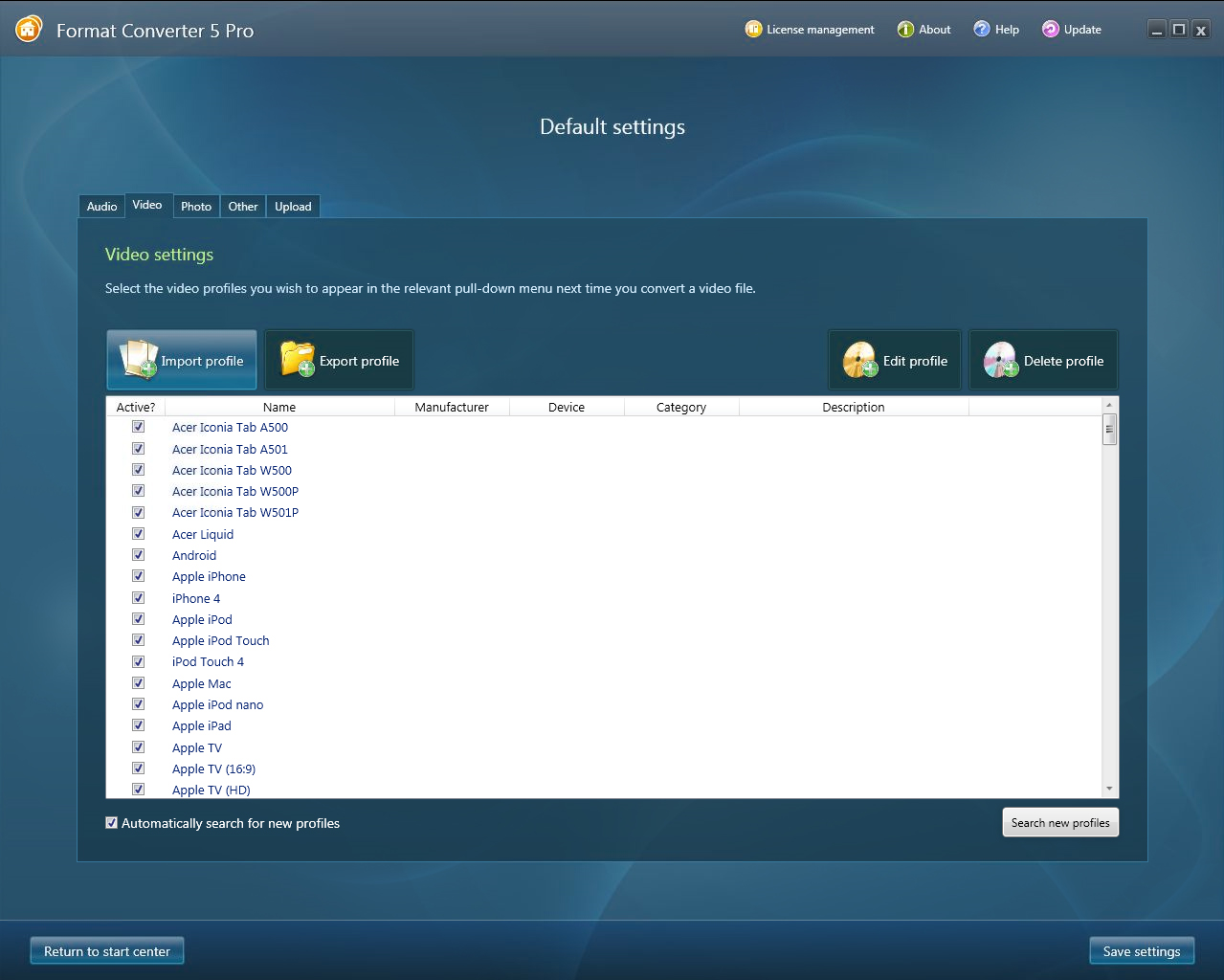This screenshot has height=980, width=1224.
Task: Open the Upload tab
Action: [x=293, y=207]
